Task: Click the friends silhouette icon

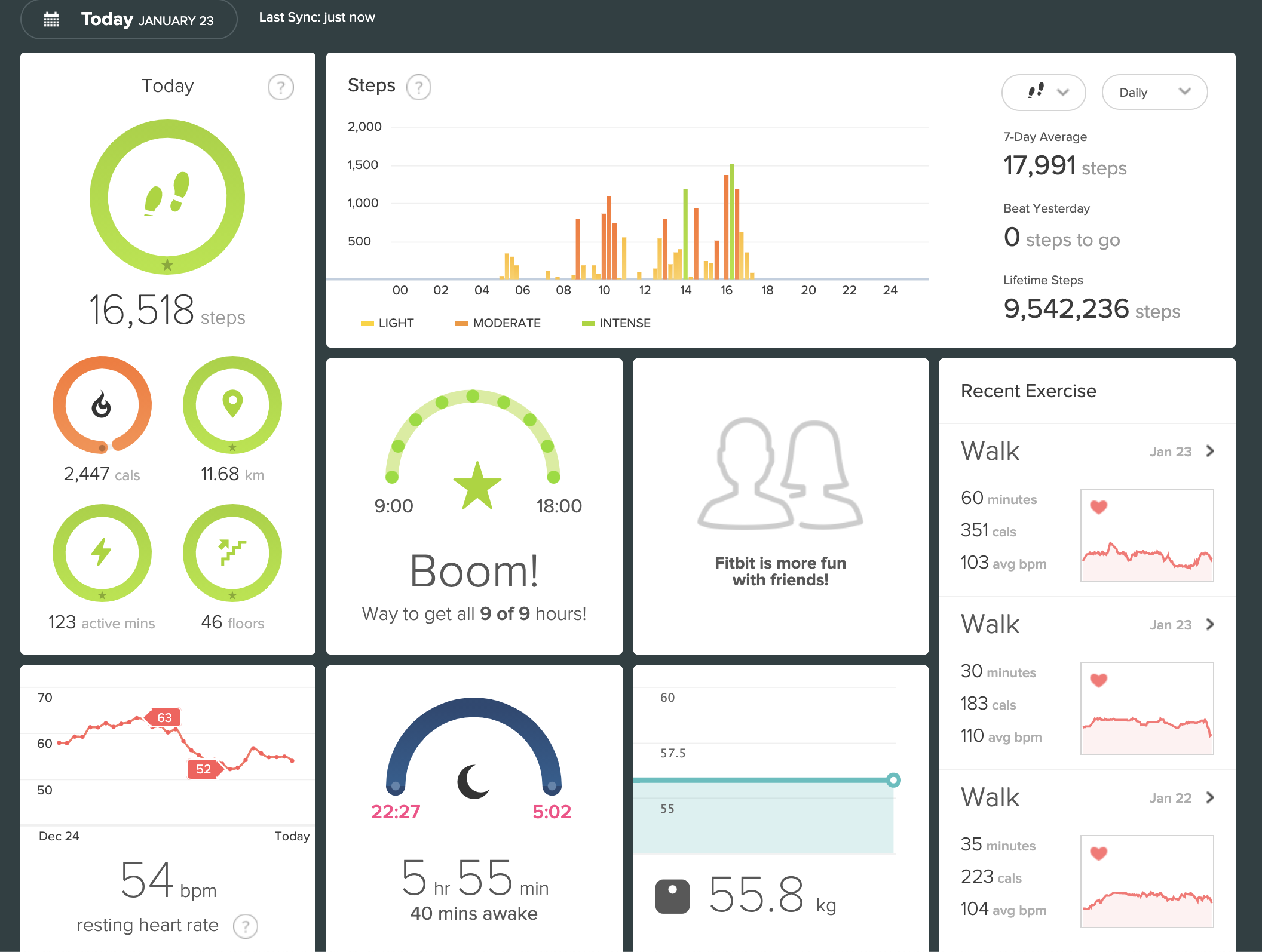Action: point(780,474)
